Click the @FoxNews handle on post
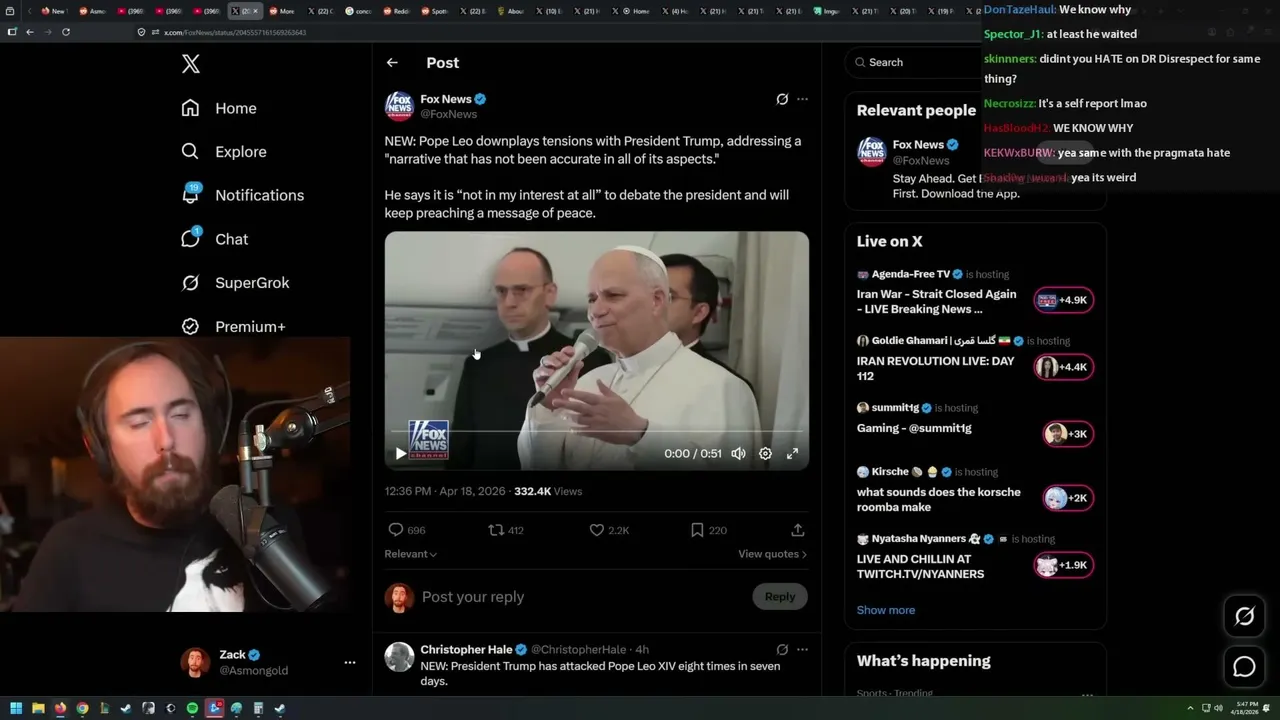 449,114
